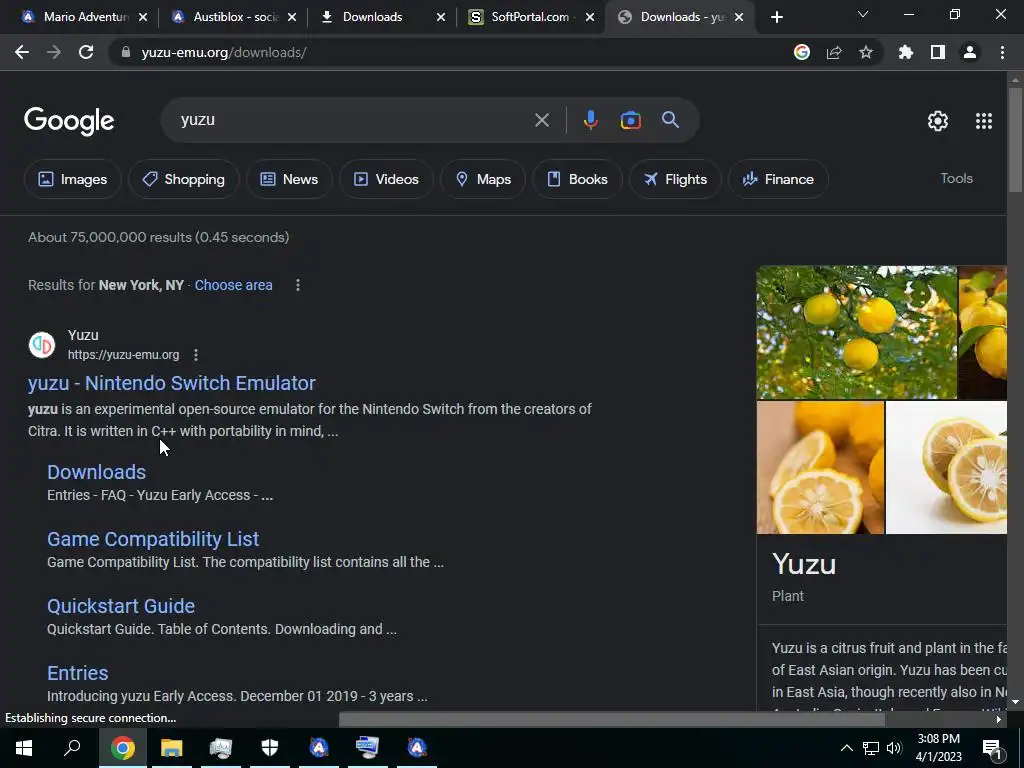Open the halved yuzu on white thumbnail
This screenshot has width=1024, height=768.
tap(946, 467)
